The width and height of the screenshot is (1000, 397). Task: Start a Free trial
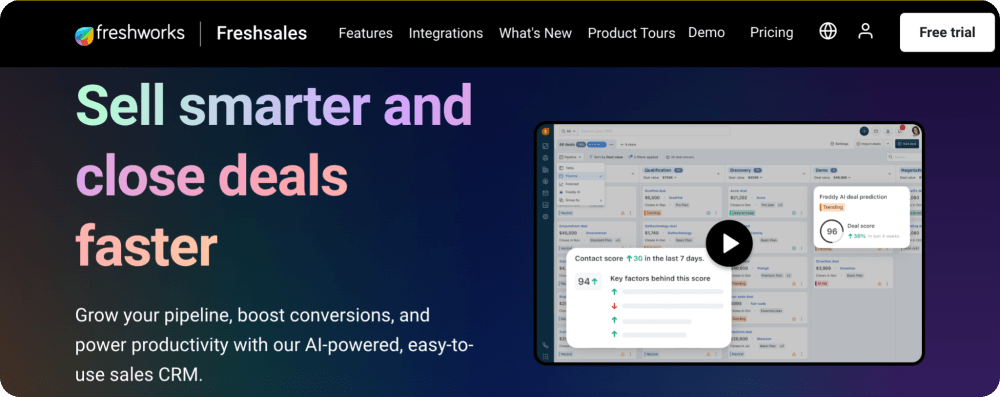pos(947,33)
